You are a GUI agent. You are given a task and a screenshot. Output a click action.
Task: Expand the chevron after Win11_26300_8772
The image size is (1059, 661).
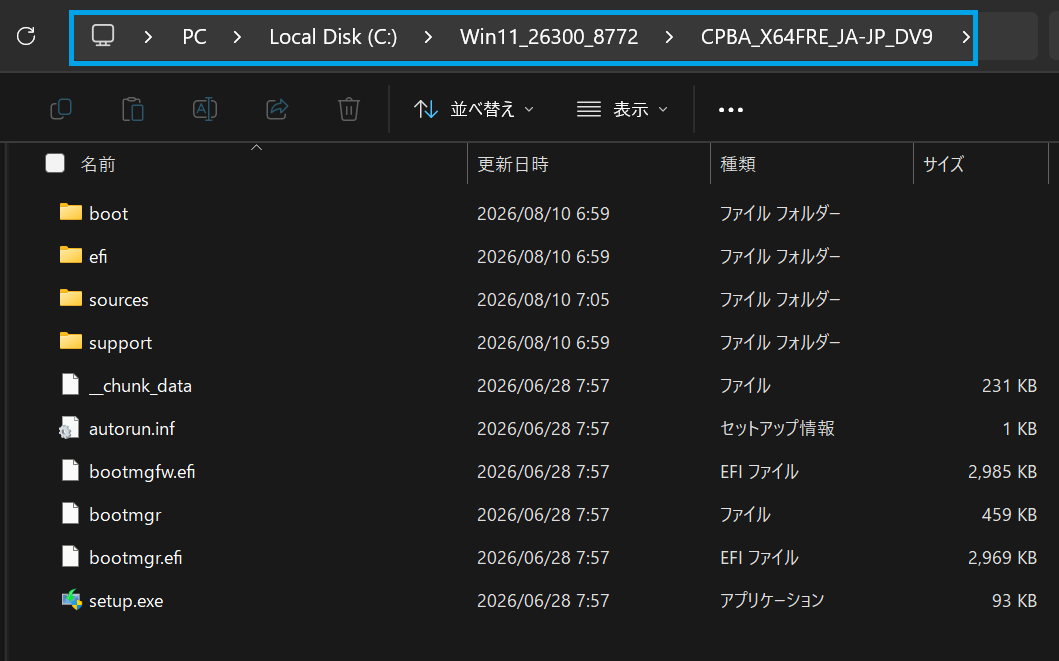tap(669, 36)
